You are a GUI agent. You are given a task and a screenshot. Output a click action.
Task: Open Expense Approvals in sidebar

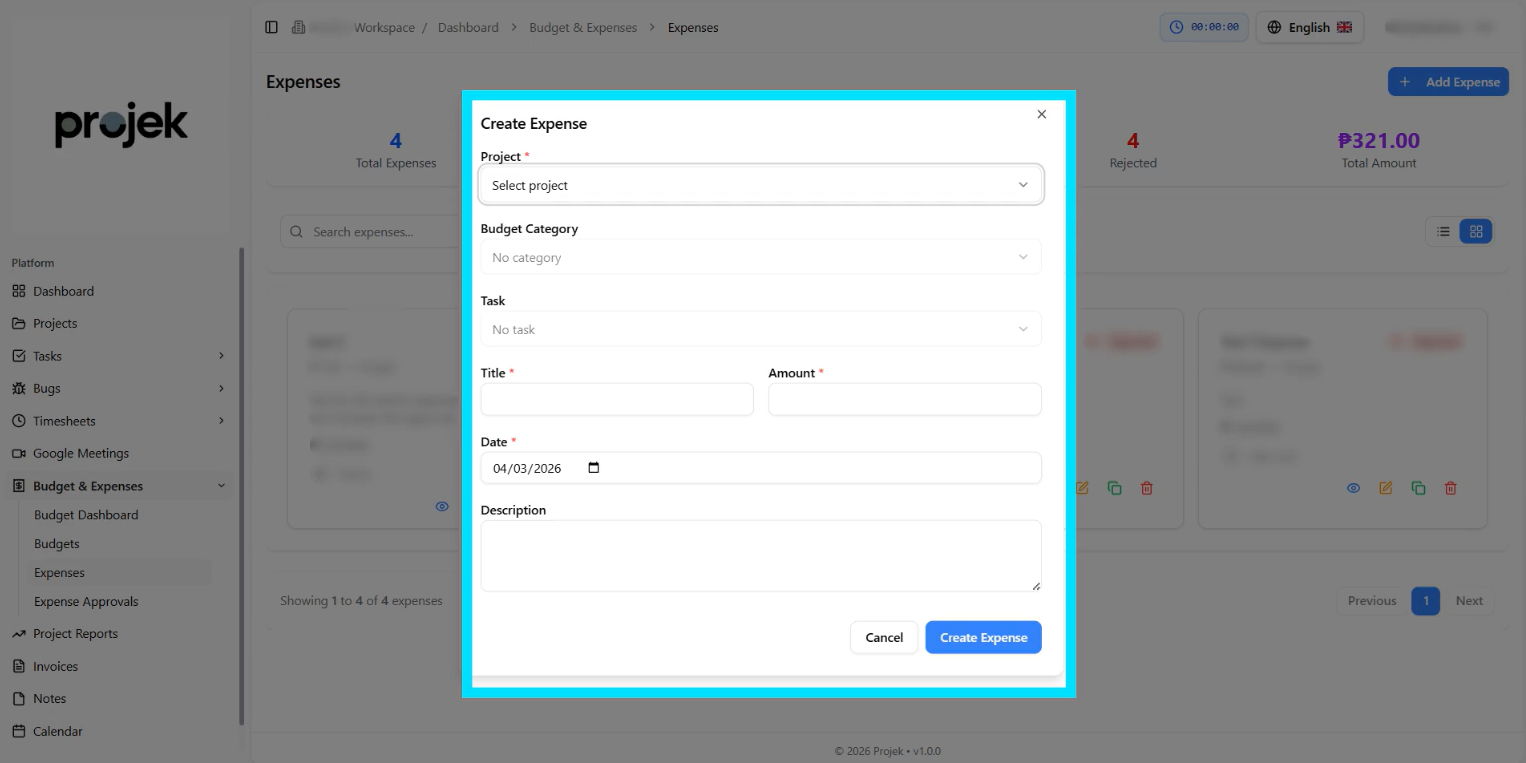(x=86, y=602)
